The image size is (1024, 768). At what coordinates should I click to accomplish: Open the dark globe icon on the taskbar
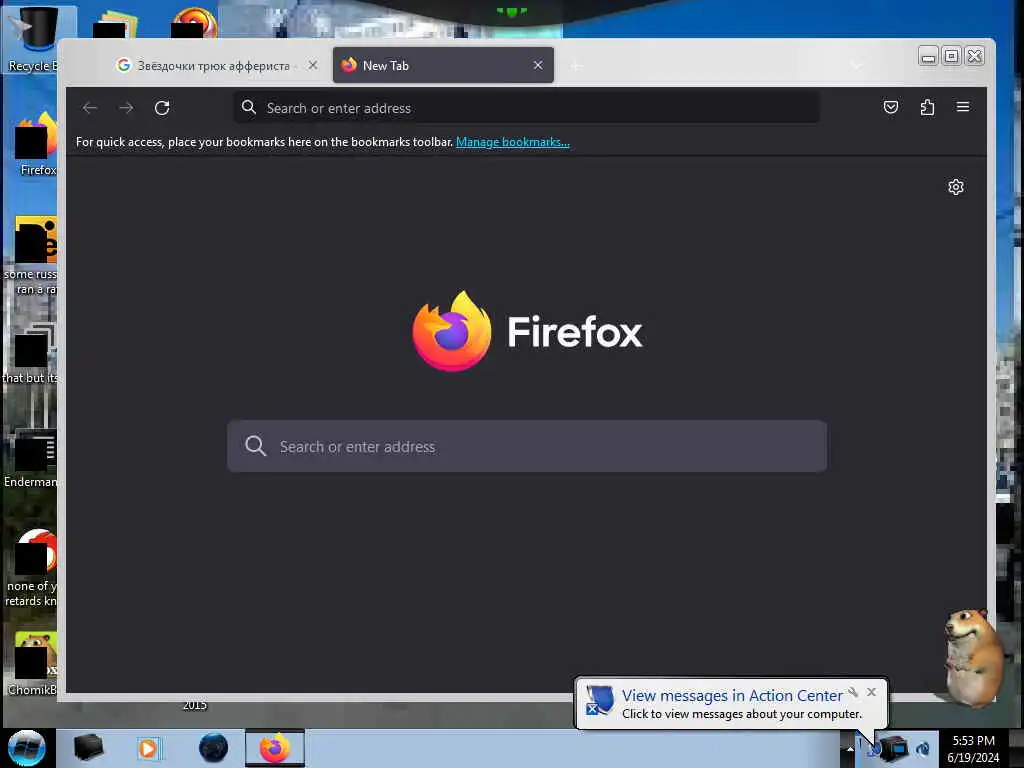pos(213,748)
